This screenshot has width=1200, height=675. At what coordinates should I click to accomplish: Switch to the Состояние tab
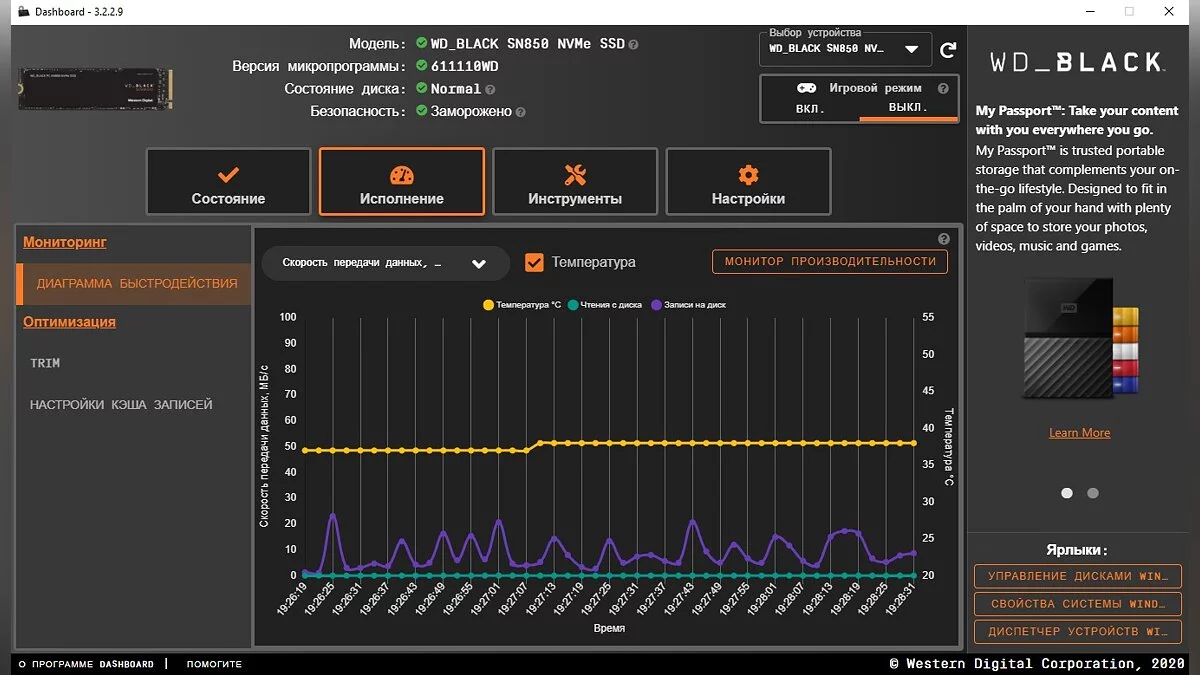(228, 182)
